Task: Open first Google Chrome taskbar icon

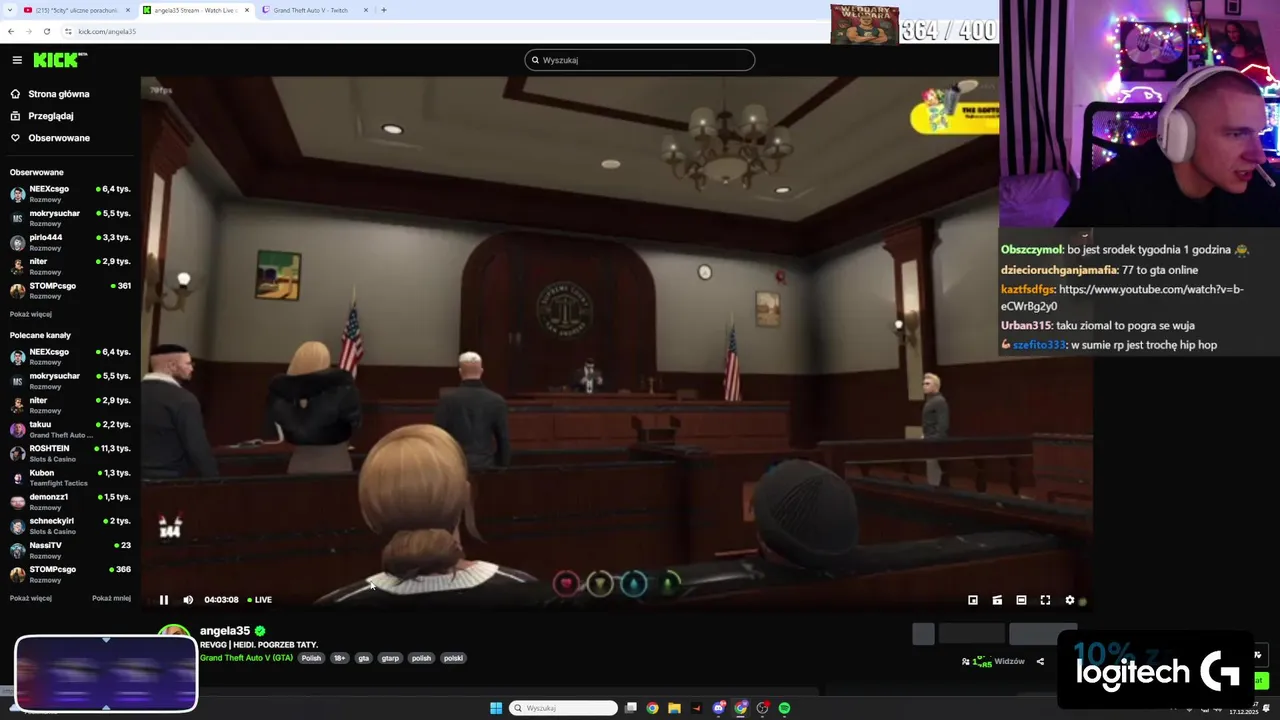Action: click(653, 708)
